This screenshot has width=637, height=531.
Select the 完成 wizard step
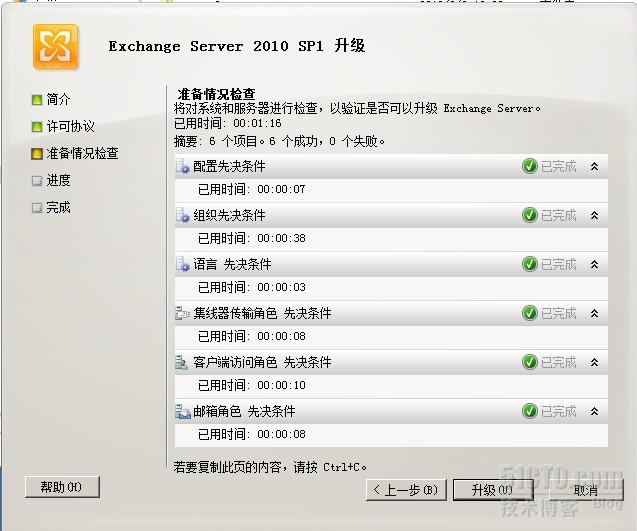pyautogui.click(x=58, y=208)
